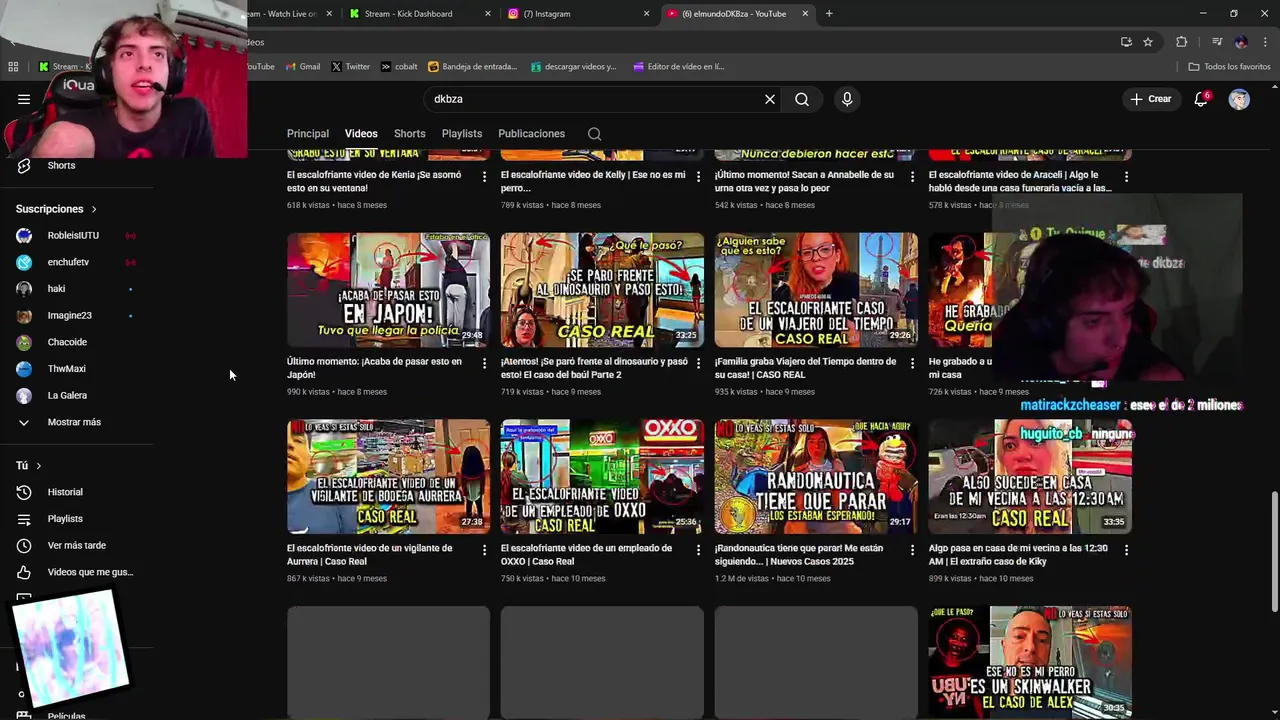This screenshot has width=1280, height=720.
Task: Open the Shorts channel tab
Action: tap(409, 134)
